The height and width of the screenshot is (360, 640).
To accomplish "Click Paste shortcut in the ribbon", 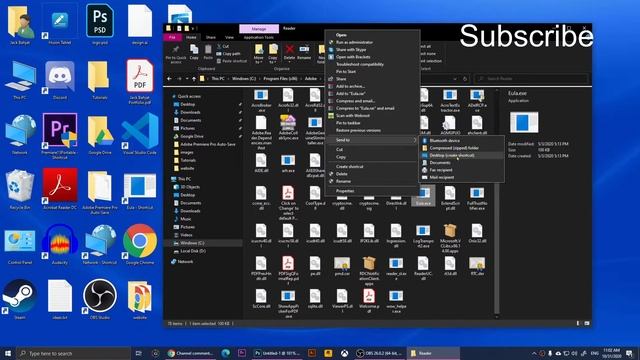I will click(232, 61).
